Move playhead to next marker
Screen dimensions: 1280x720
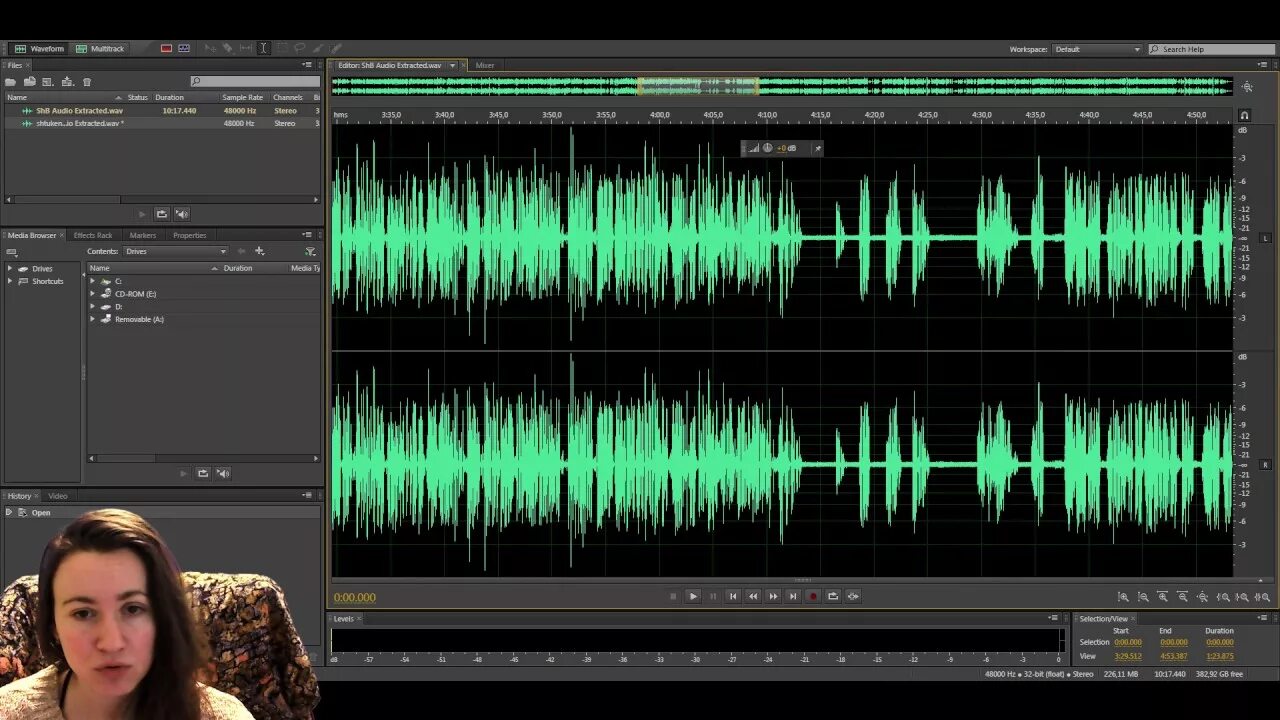point(793,596)
